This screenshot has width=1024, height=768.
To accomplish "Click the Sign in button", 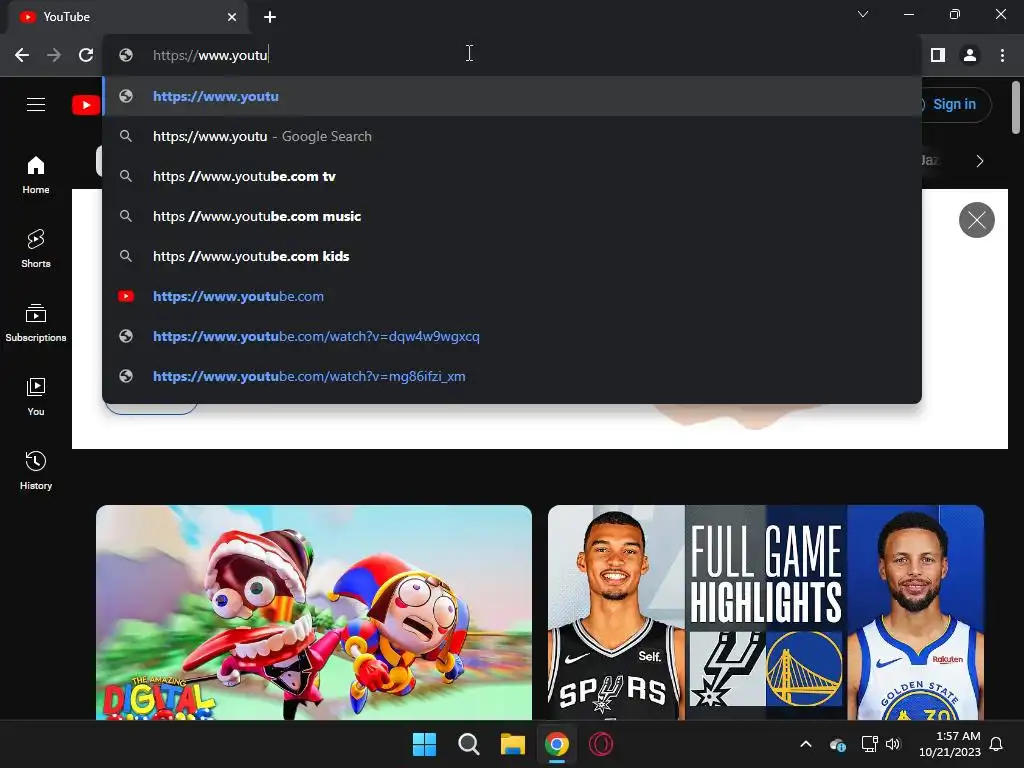I will click(954, 104).
